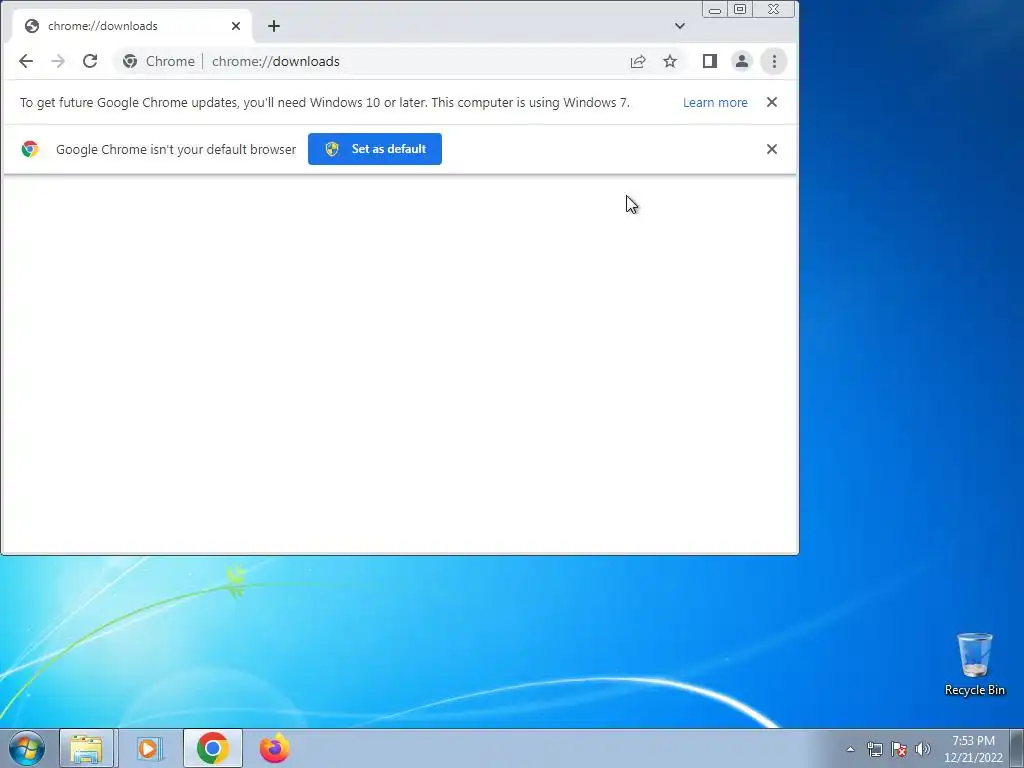Click the forward navigation arrow
1024x768 pixels.
pos(58,61)
